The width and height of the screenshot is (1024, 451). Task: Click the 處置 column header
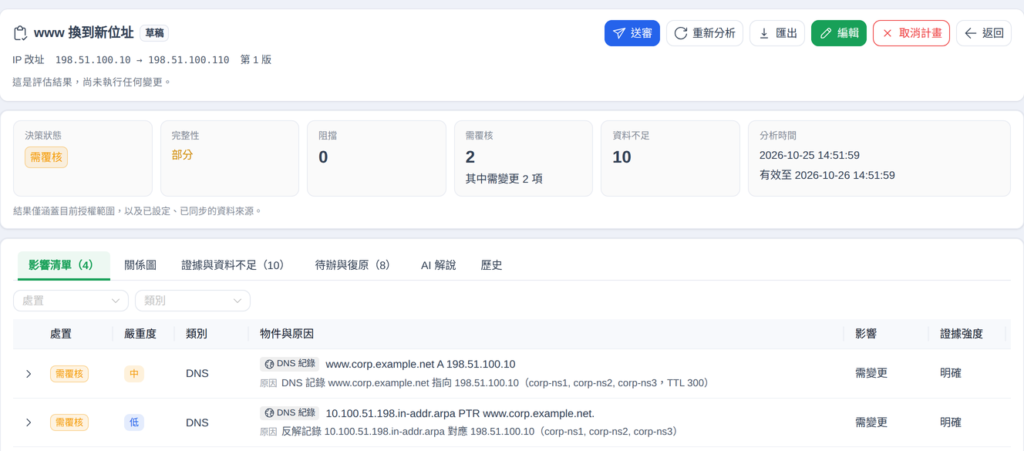[x=61, y=334]
